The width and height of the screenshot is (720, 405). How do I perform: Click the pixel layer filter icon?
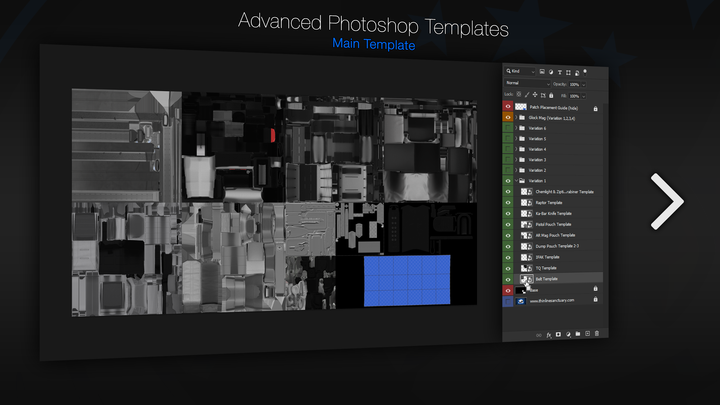[541, 72]
